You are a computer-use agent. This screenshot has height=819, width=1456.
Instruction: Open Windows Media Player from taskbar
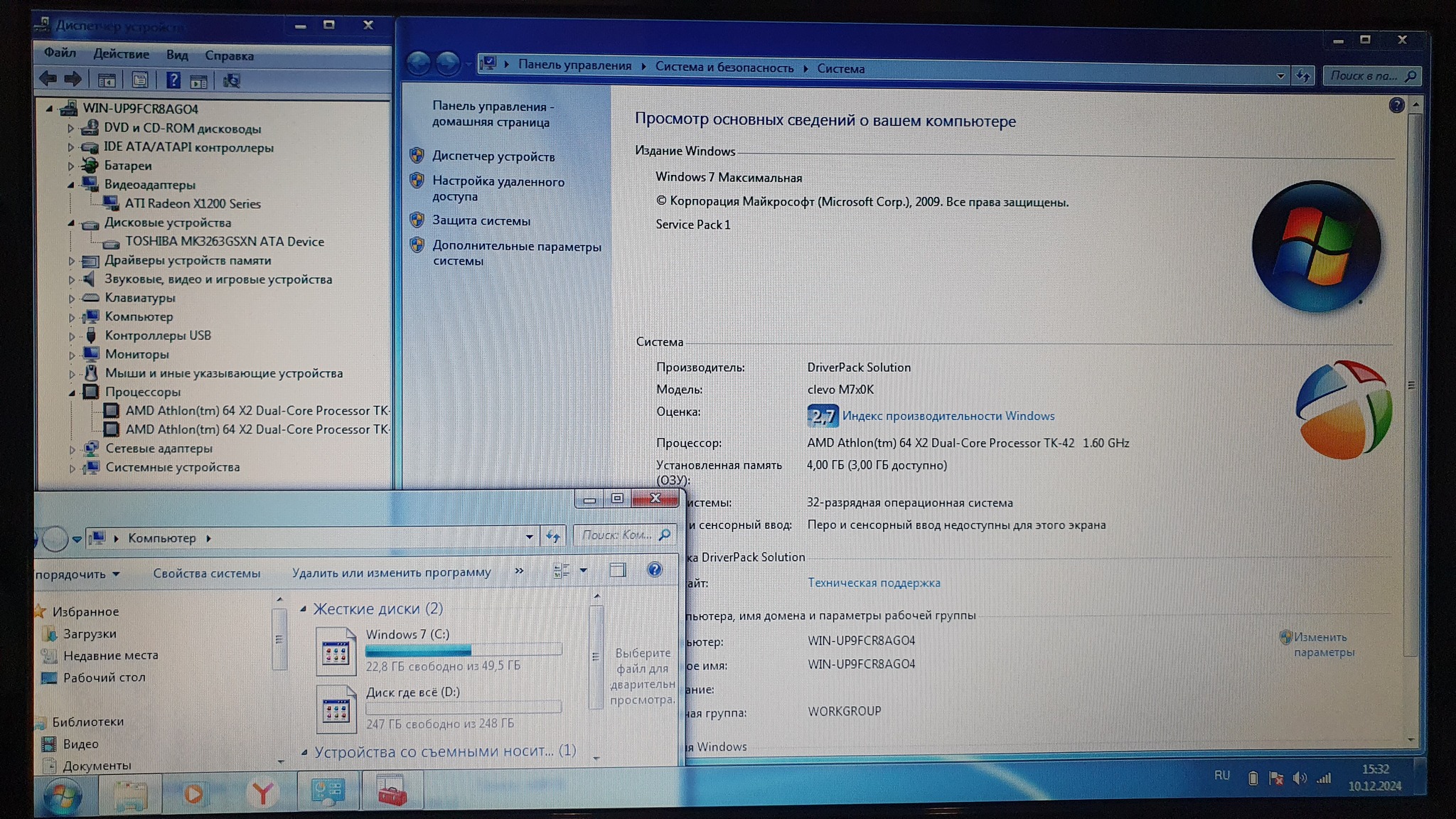click(193, 793)
